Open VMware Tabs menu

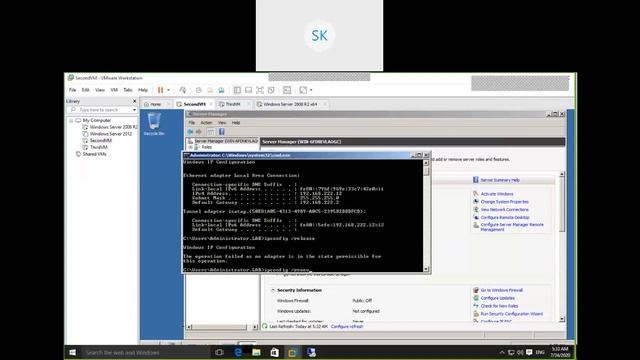pyautogui.click(x=128, y=90)
